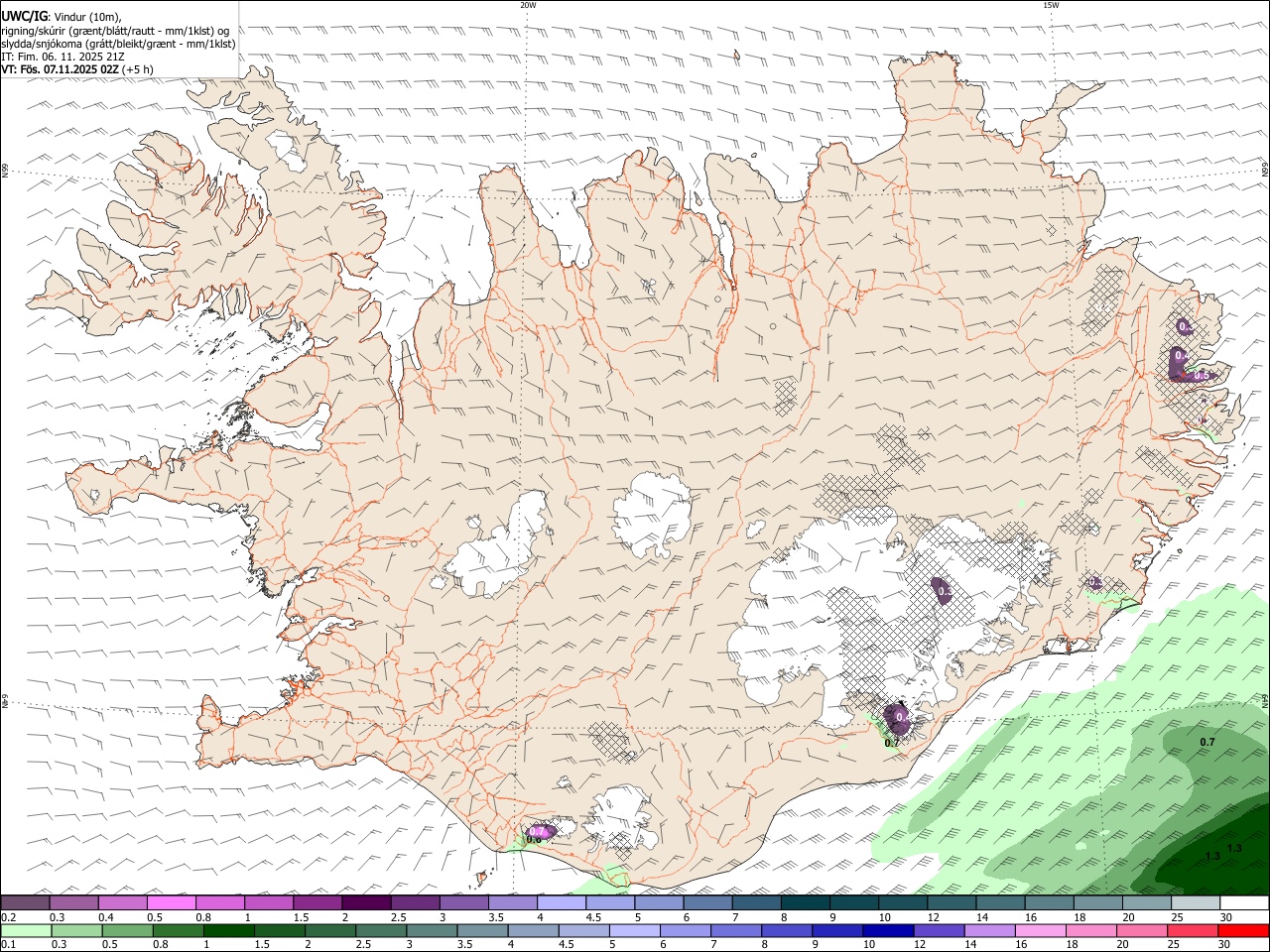Select the white 30 swatch on snow scale
1270x952 pixels.
(x=1244, y=902)
